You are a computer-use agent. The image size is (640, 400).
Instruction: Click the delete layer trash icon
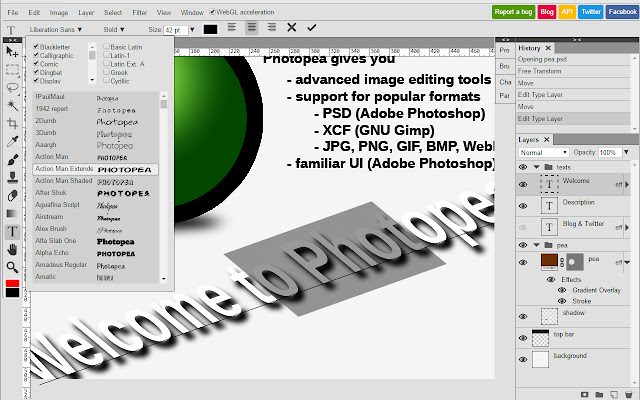coord(629,394)
